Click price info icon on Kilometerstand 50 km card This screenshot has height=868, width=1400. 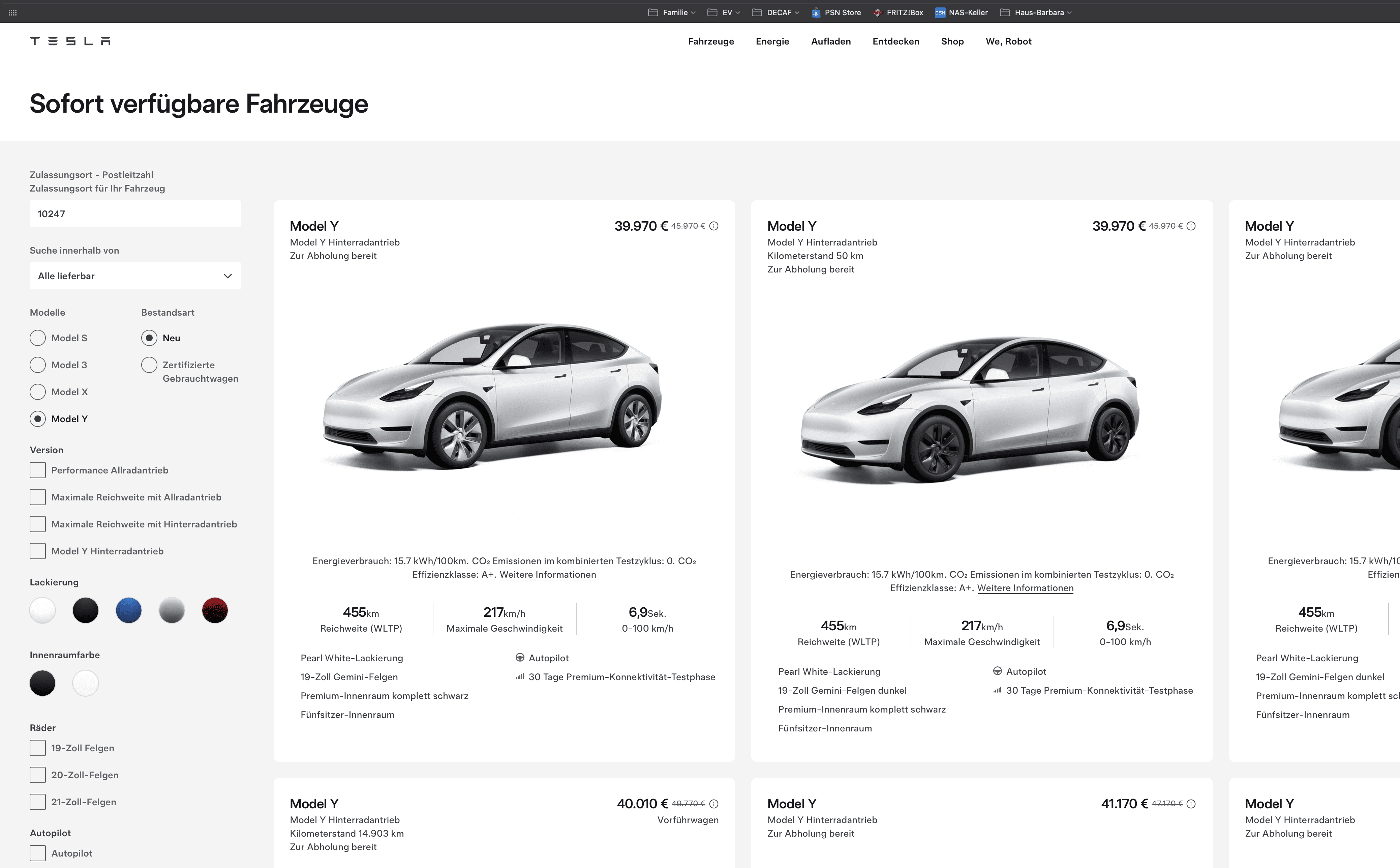(1191, 226)
